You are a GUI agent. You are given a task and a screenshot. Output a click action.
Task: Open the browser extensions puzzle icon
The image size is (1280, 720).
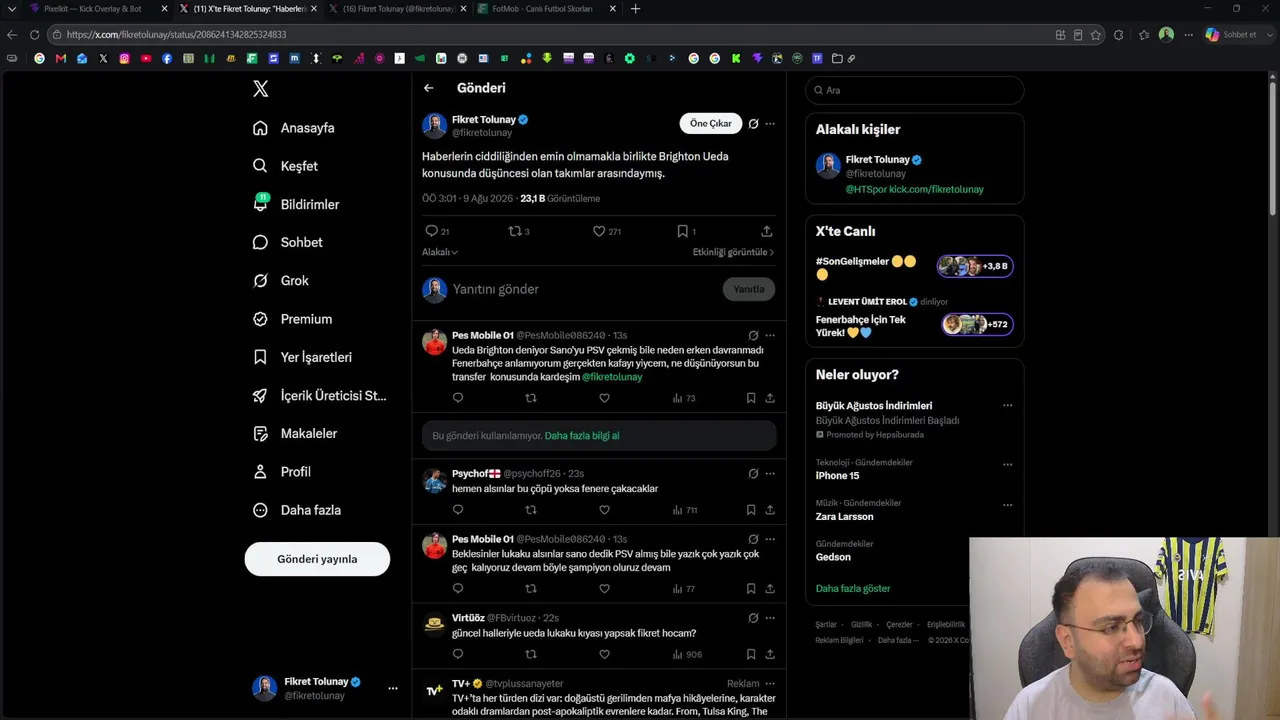[1118, 34]
